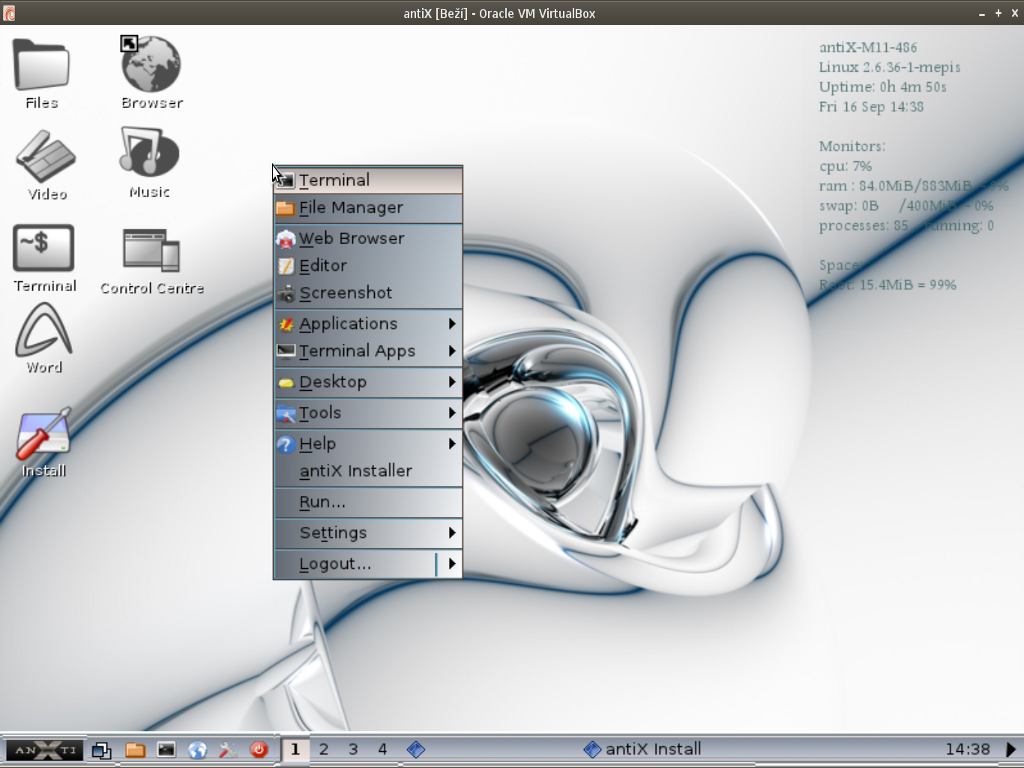The height and width of the screenshot is (768, 1024).
Task: Click the 14:38 taskbar clock
Action: pos(968,749)
